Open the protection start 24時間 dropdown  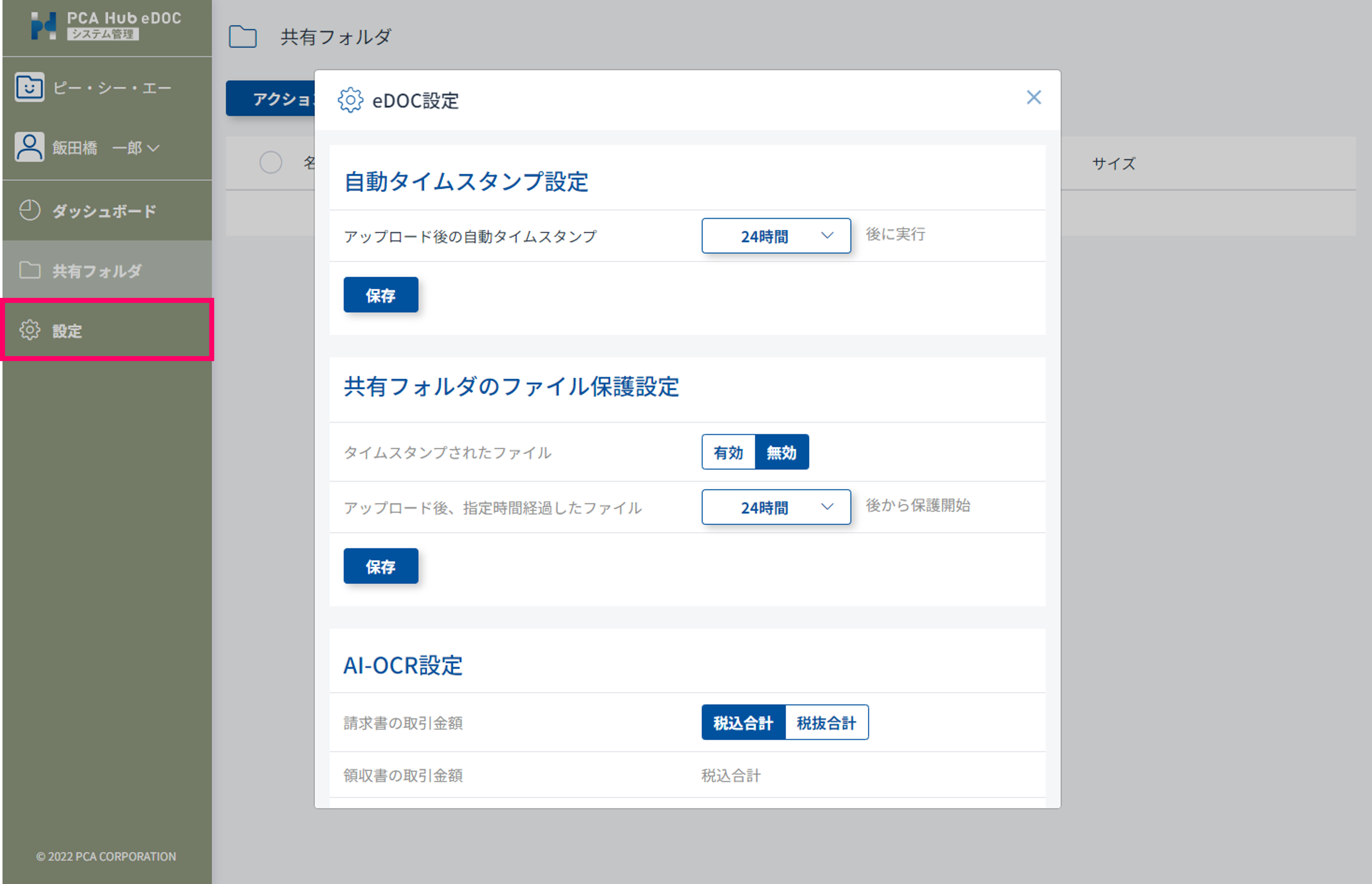[776, 508]
